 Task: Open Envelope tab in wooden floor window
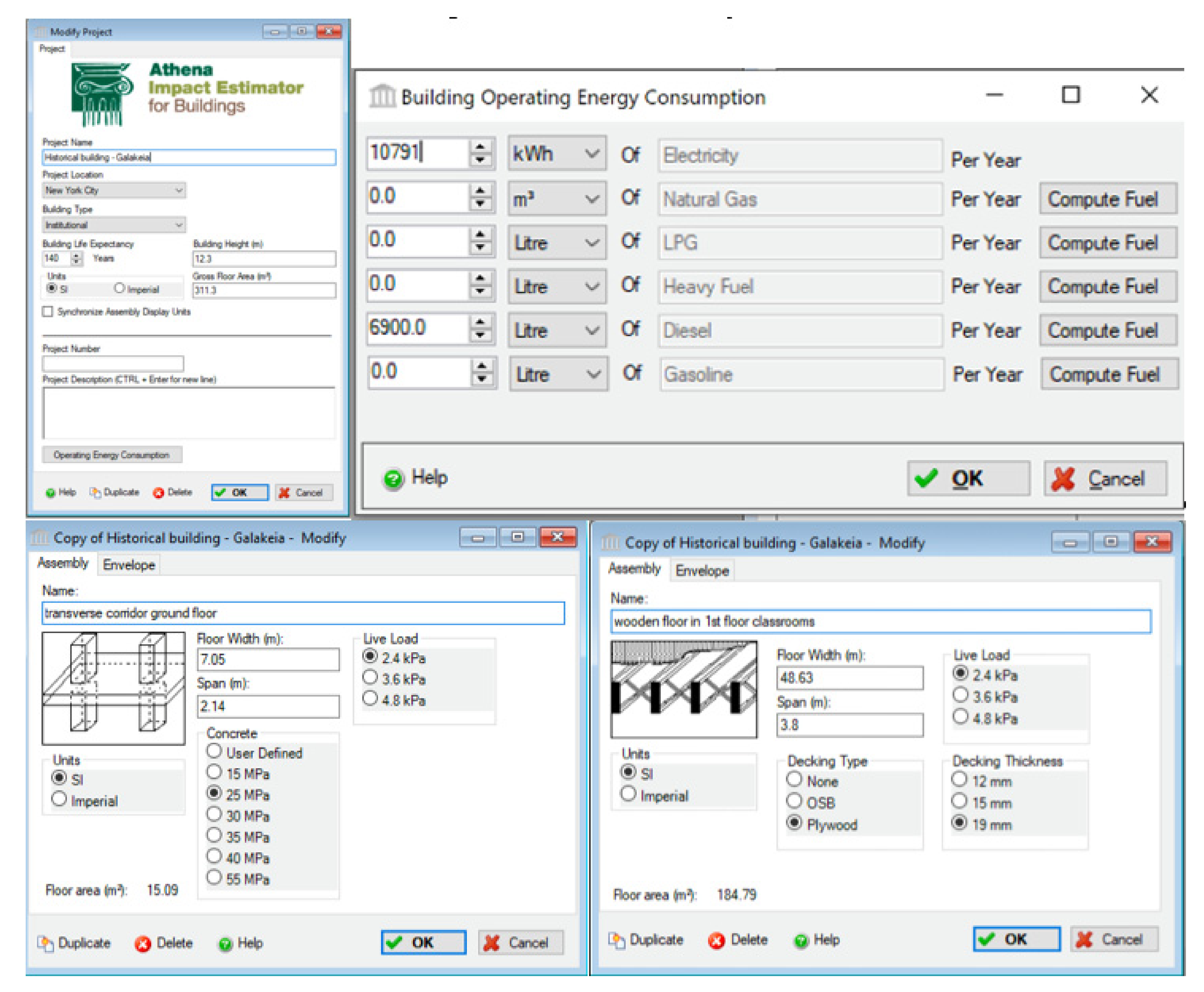tap(702, 570)
